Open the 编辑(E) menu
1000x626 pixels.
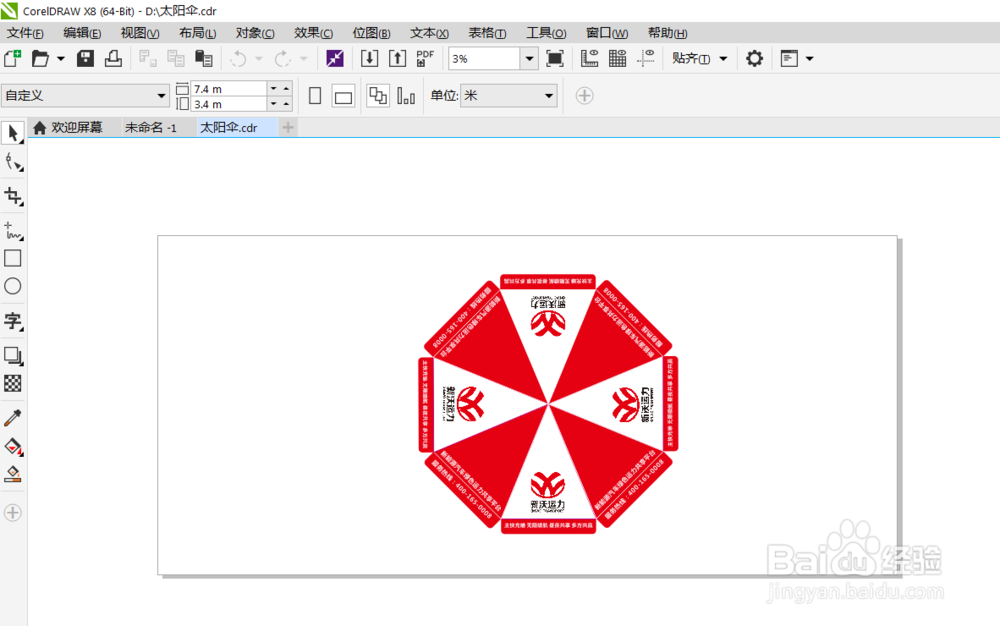(x=82, y=33)
